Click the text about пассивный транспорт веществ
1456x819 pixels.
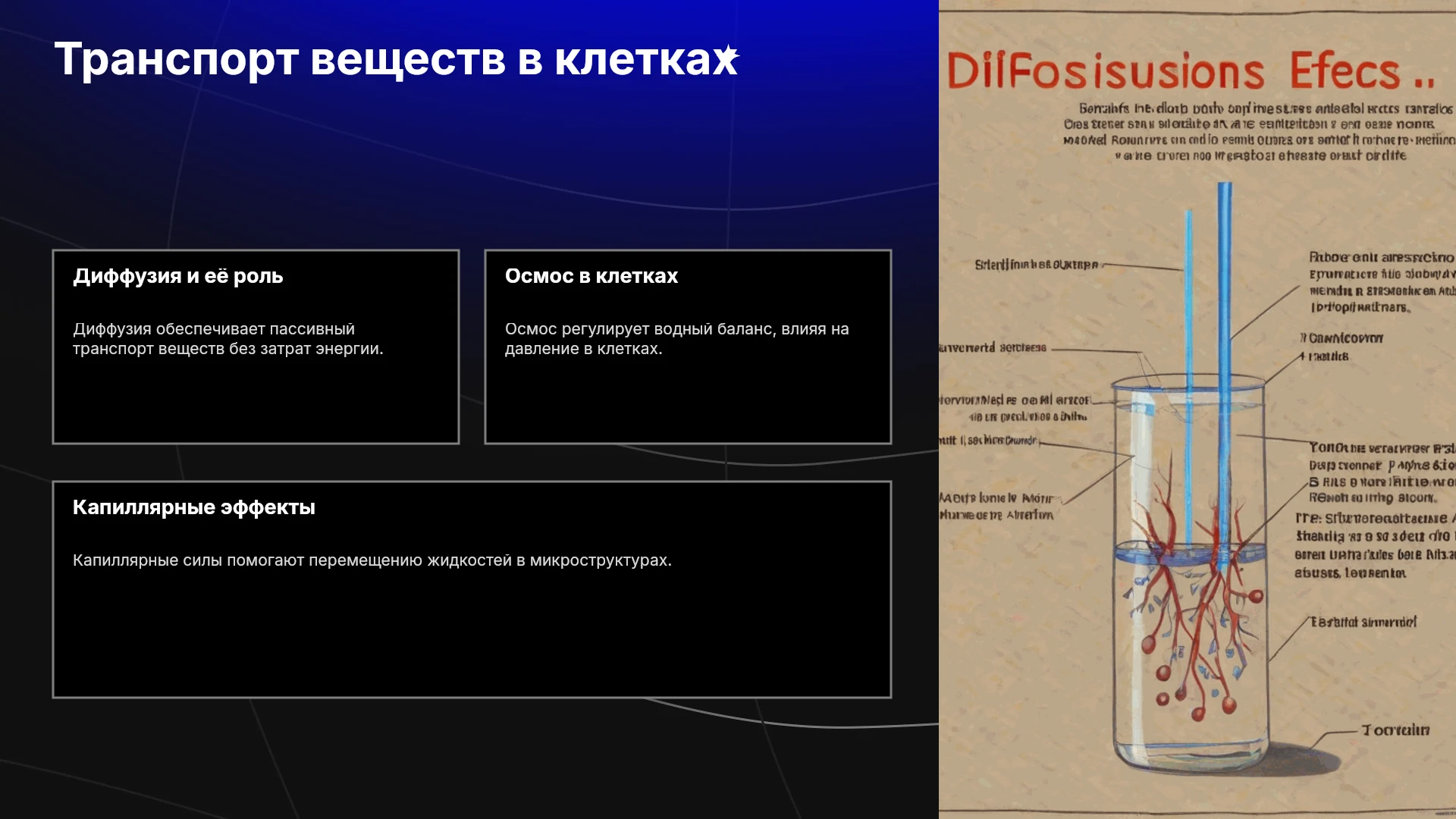(228, 339)
